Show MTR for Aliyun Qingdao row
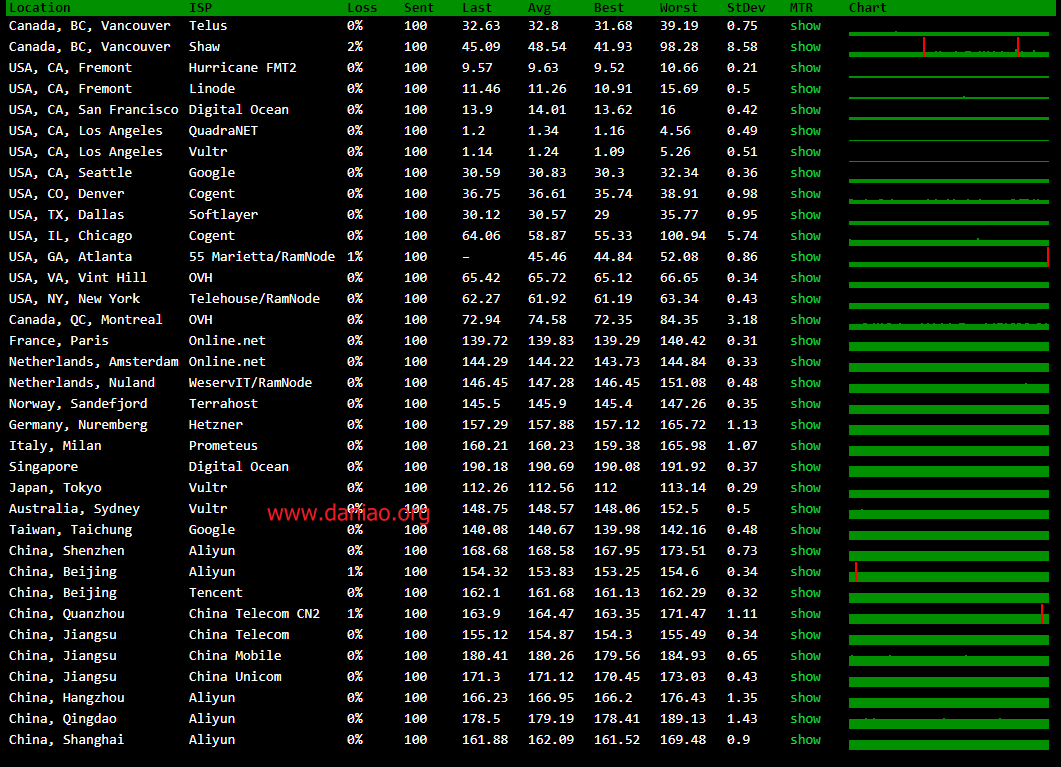1061x767 pixels. click(805, 718)
